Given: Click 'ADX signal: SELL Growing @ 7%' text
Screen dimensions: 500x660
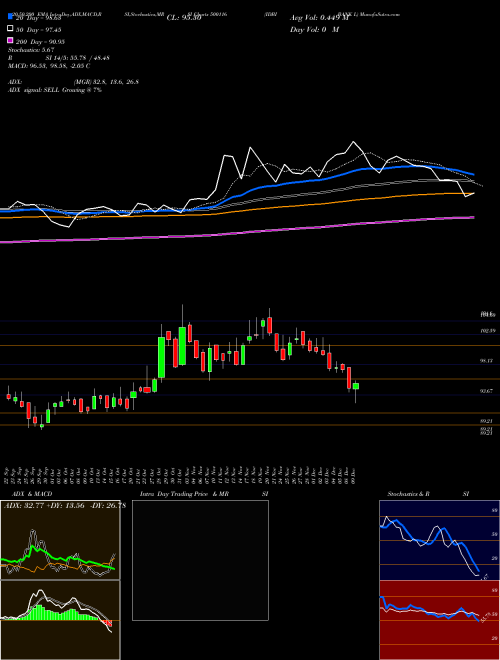Looking at the screenshot, I should pos(55,90).
